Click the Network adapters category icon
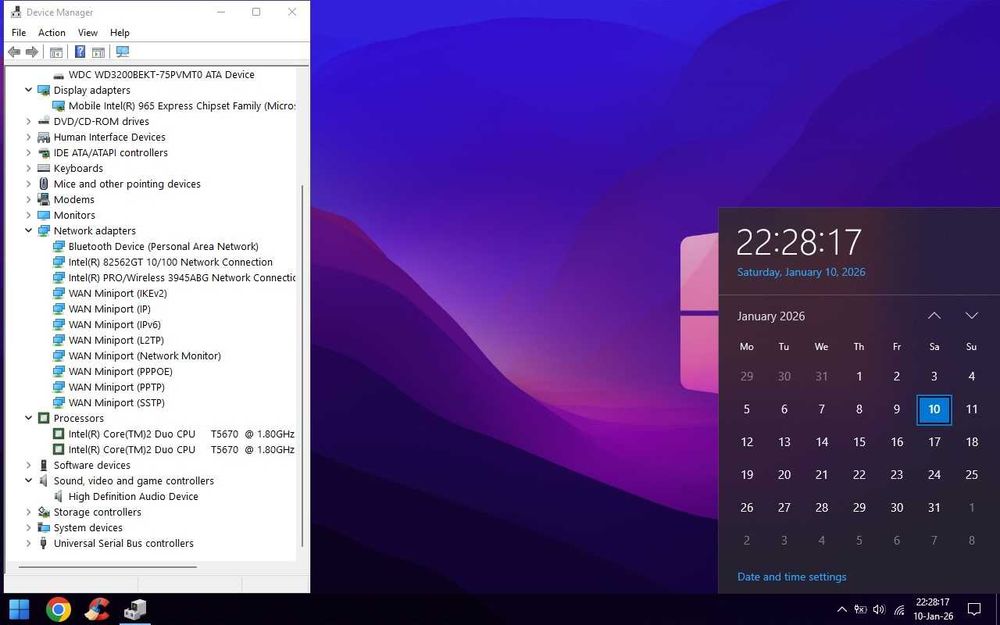 coord(43,231)
